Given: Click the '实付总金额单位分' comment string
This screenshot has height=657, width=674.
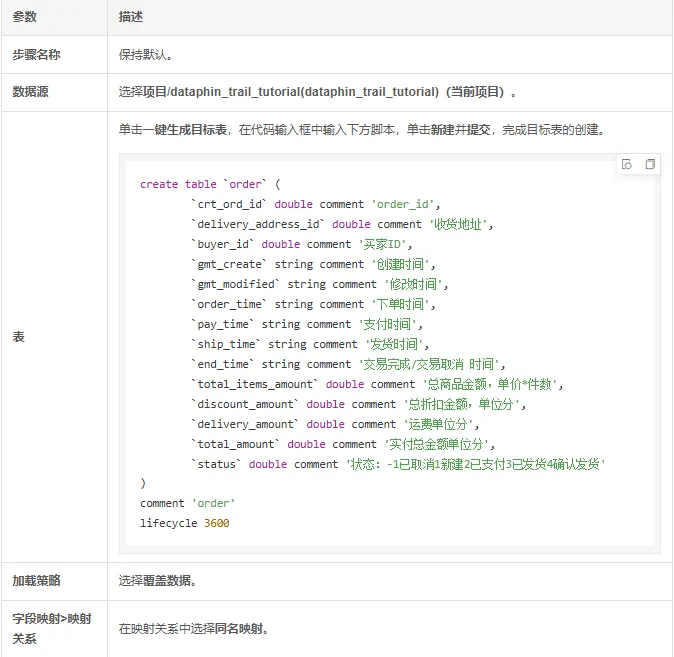Looking at the screenshot, I should pos(437,444).
